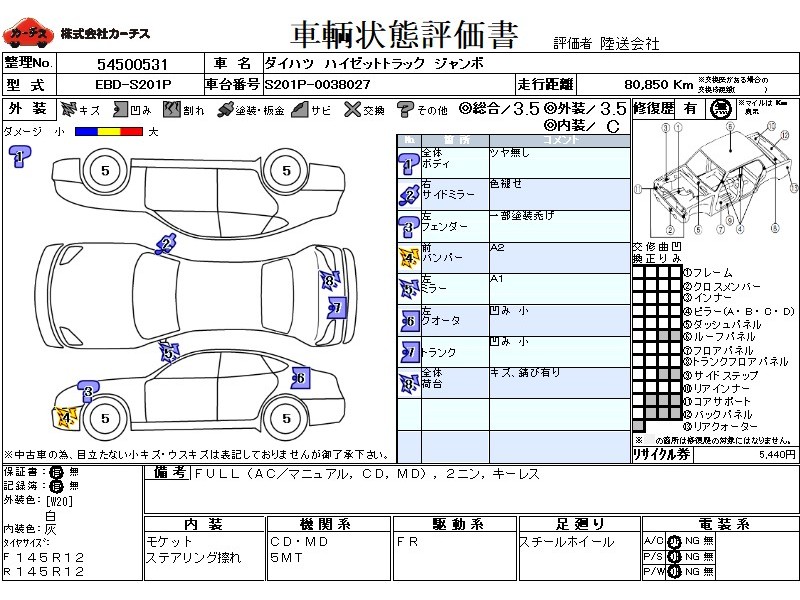Click the mileage value 80,850 Km
The width and height of the screenshot is (800, 600).
[658, 85]
